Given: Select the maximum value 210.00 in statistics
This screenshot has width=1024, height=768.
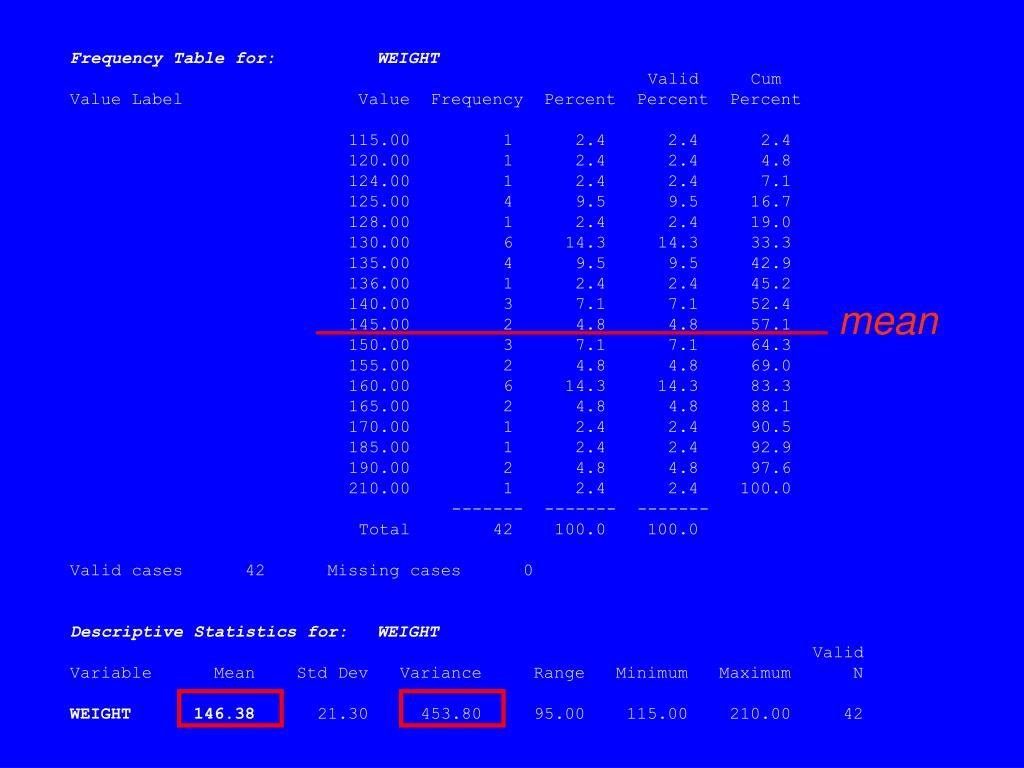Looking at the screenshot, I should (760, 714).
